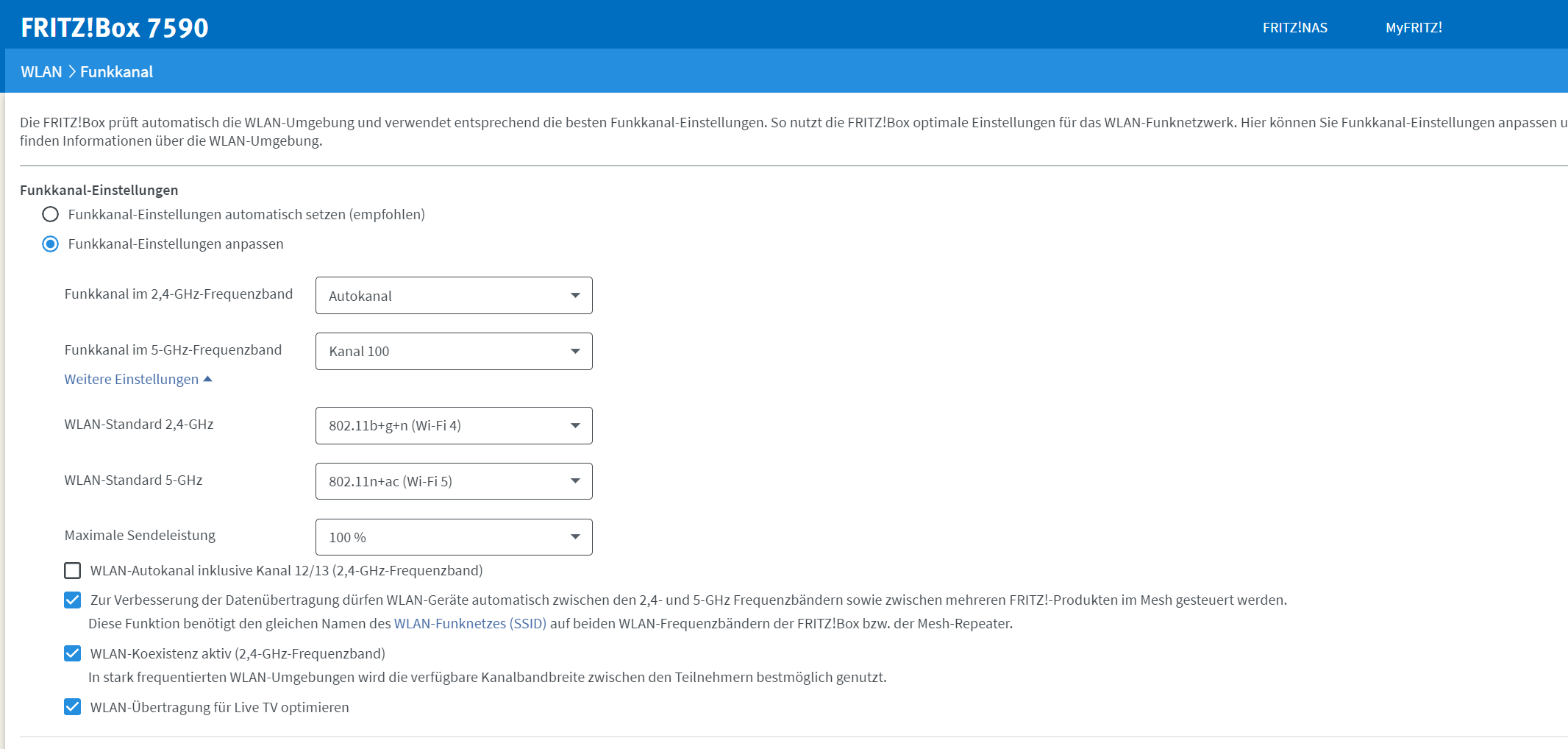The width and height of the screenshot is (1568, 749).
Task: Select Funkkanal-Einstellungen anpassen radio button
Action: (x=50, y=244)
